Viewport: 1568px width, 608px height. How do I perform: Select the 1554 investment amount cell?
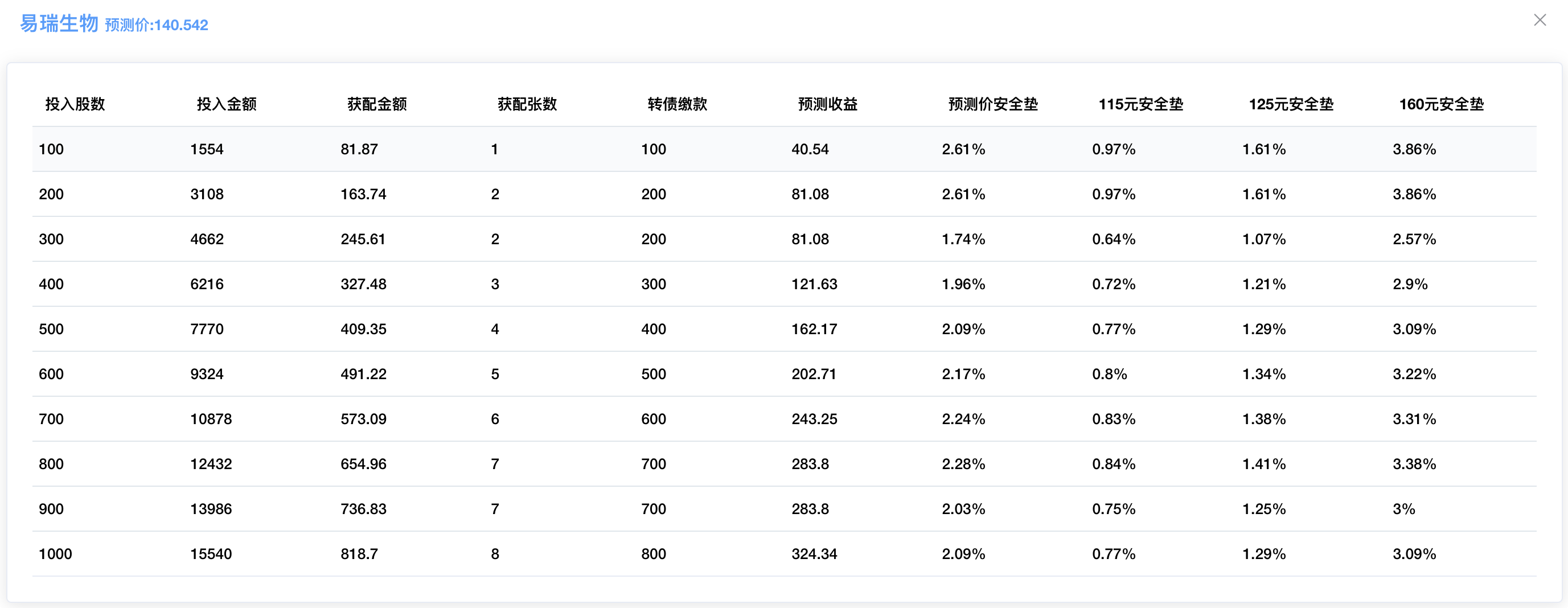207,149
